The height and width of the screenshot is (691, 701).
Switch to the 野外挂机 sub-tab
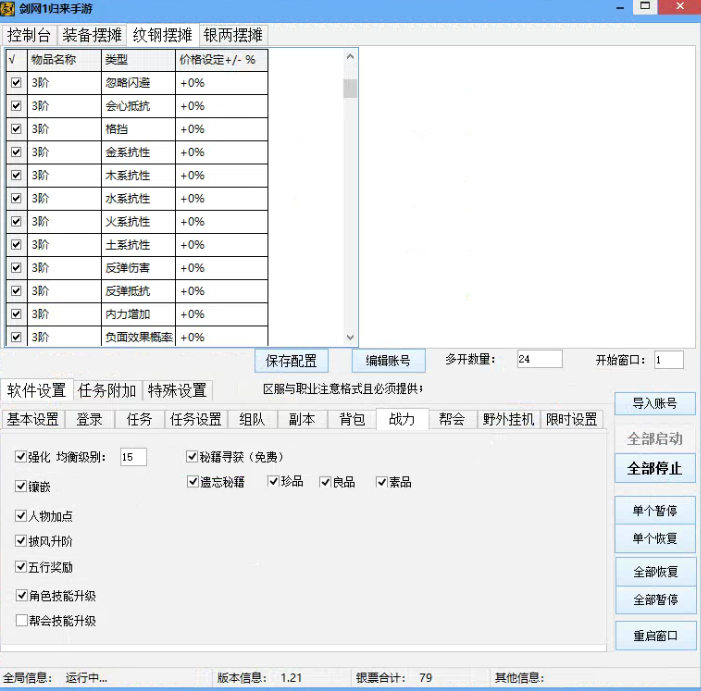[508, 420]
